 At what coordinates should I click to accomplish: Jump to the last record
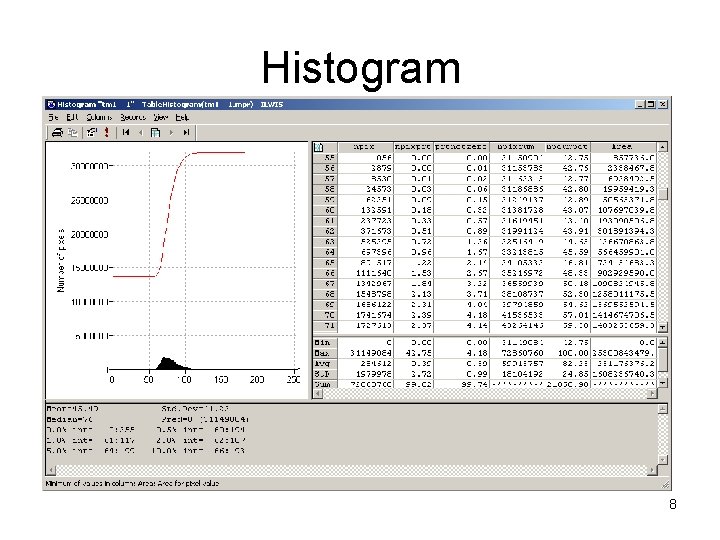point(186,133)
